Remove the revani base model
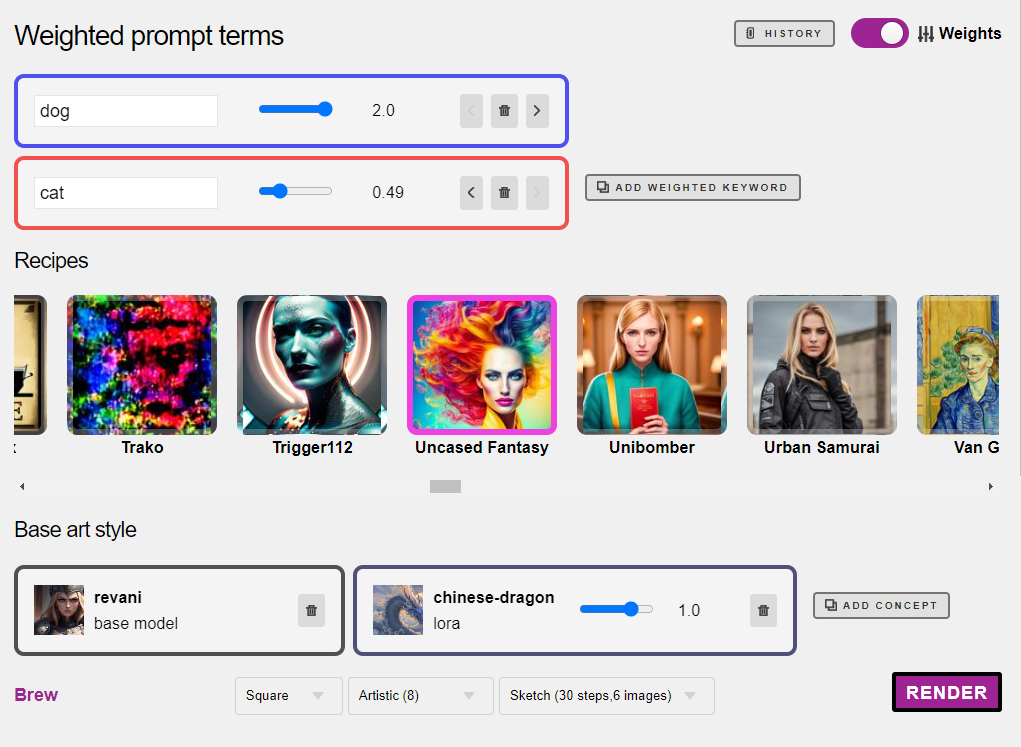The width and height of the screenshot is (1021, 747). click(311, 610)
